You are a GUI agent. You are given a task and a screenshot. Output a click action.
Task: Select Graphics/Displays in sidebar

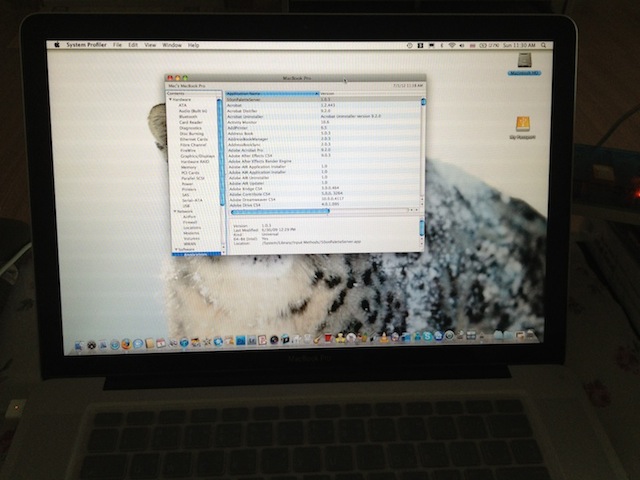[x=198, y=156]
